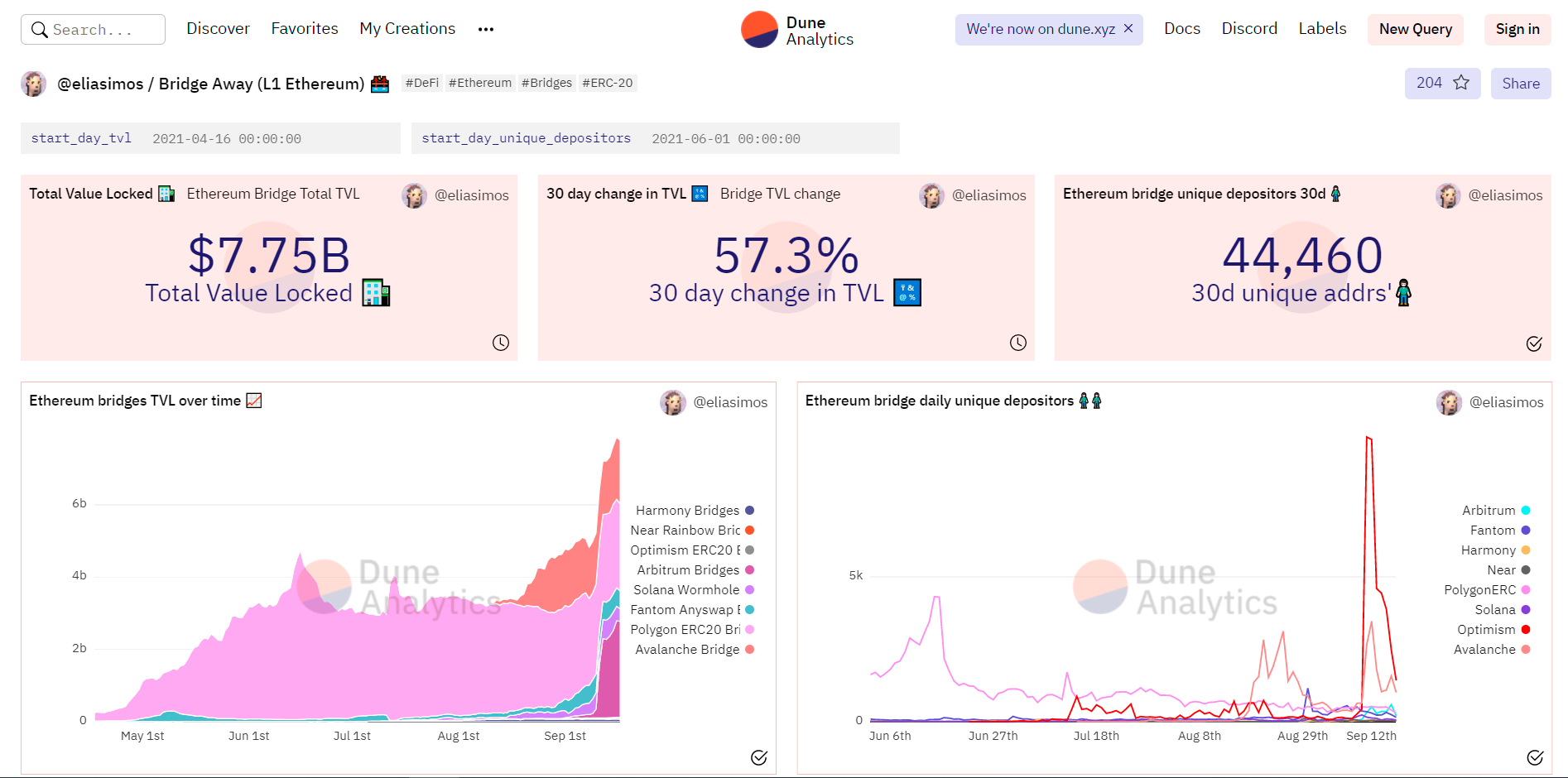Go to Favorites
This screenshot has height=778, width=1568.
pos(305,29)
